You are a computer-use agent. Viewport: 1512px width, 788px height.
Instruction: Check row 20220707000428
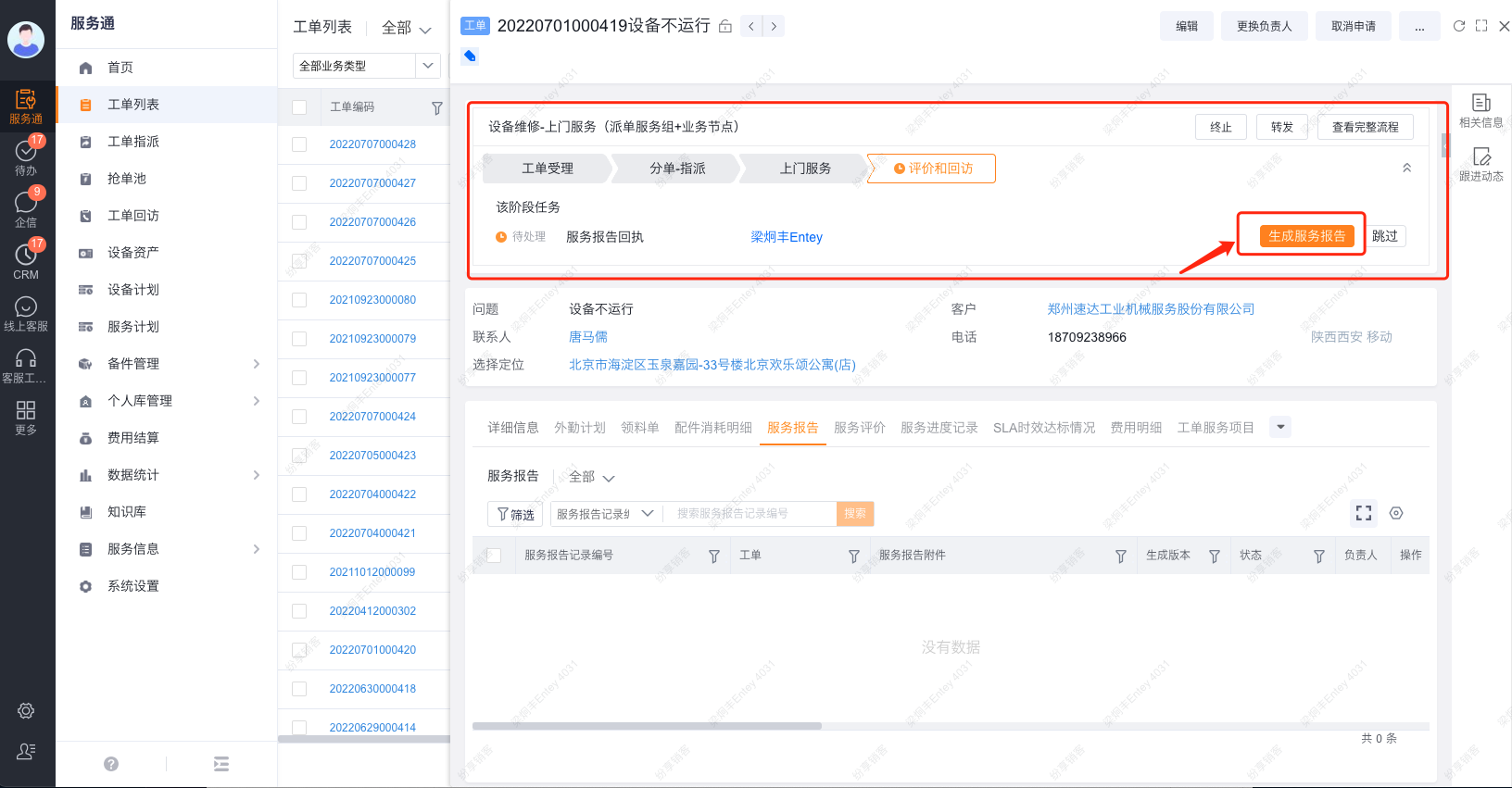coord(299,144)
